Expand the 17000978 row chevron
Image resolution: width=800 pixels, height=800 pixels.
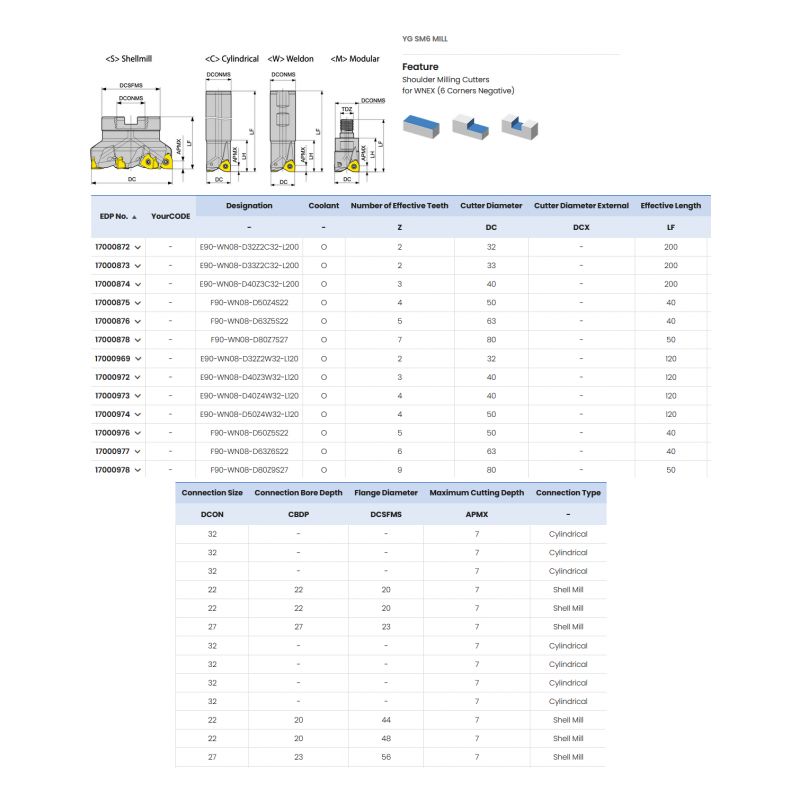[138, 470]
